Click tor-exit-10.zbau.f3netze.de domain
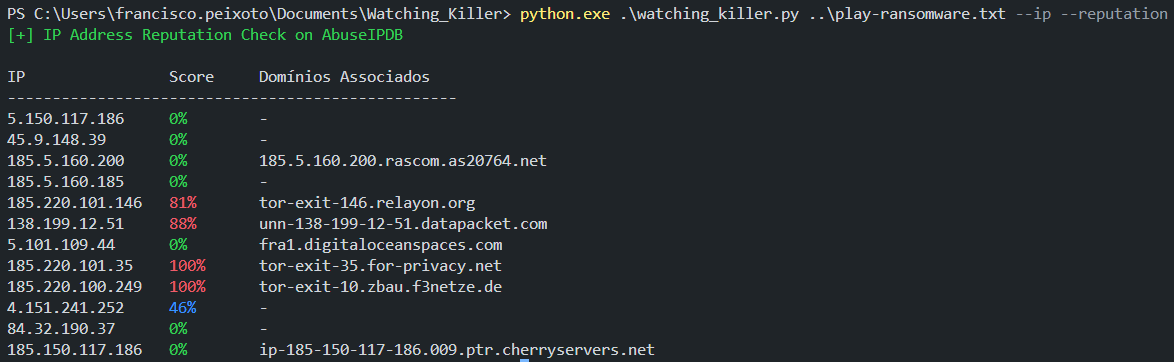The image size is (1174, 362). (380, 287)
